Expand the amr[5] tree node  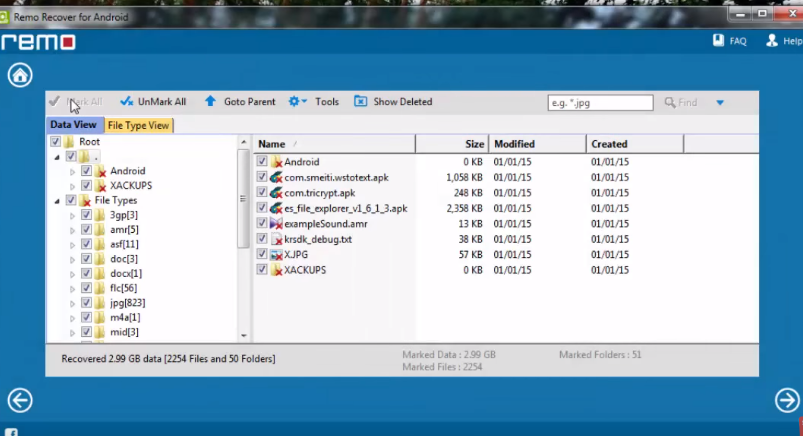(72, 231)
